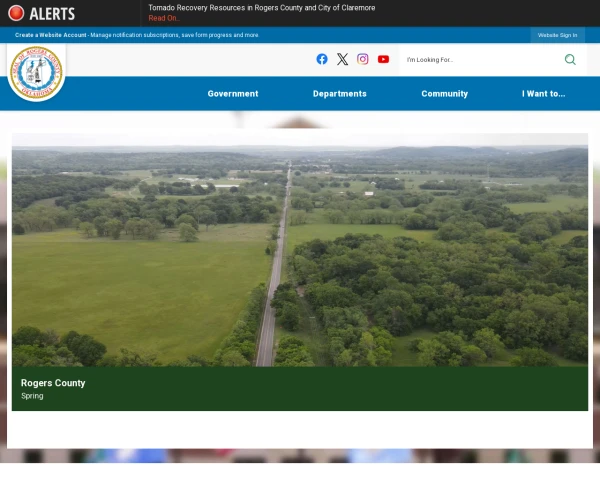Open the Community menu
Image resolution: width=600 pixels, height=480 pixels.
(x=444, y=94)
